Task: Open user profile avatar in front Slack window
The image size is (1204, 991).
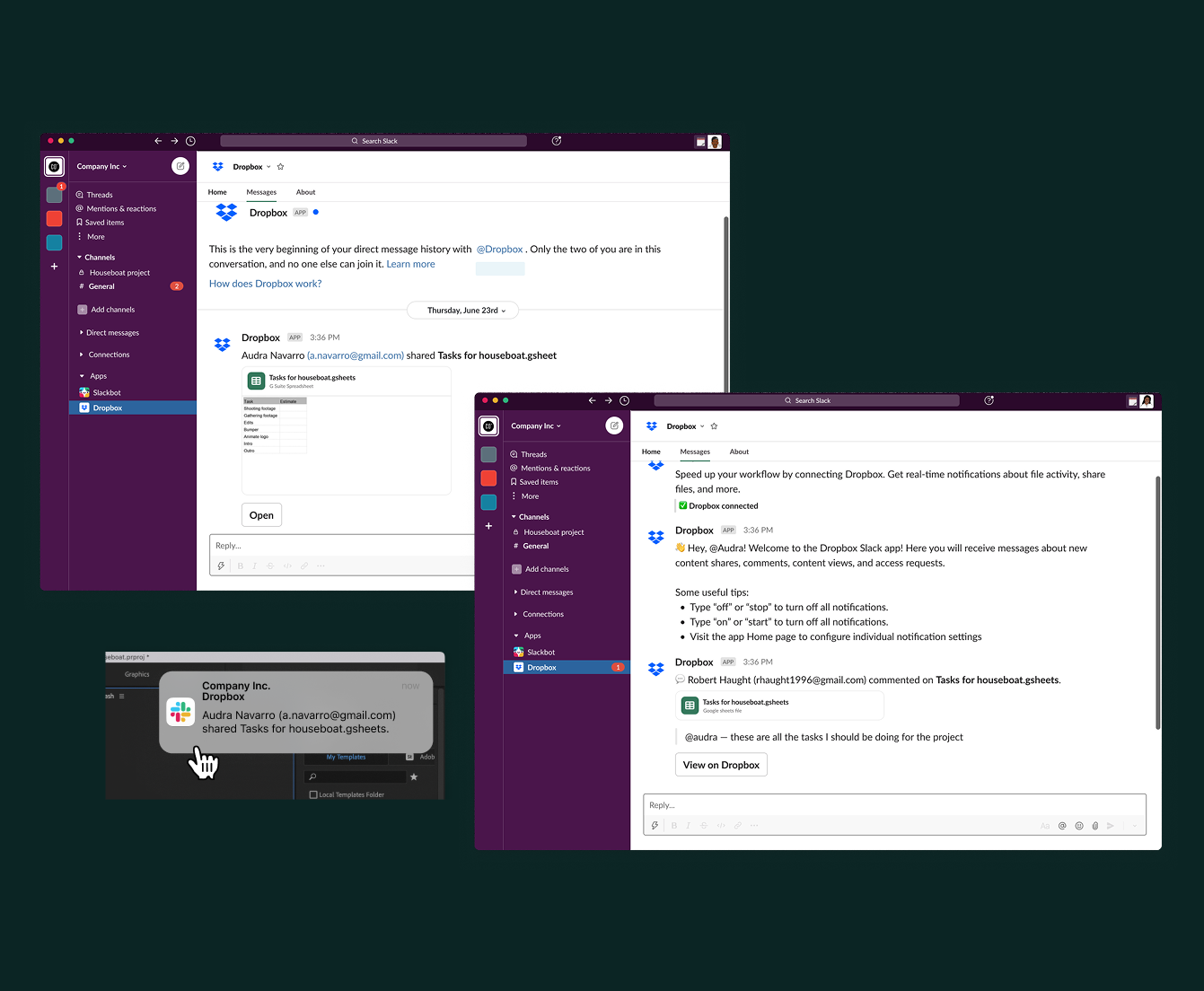Action: (1147, 401)
